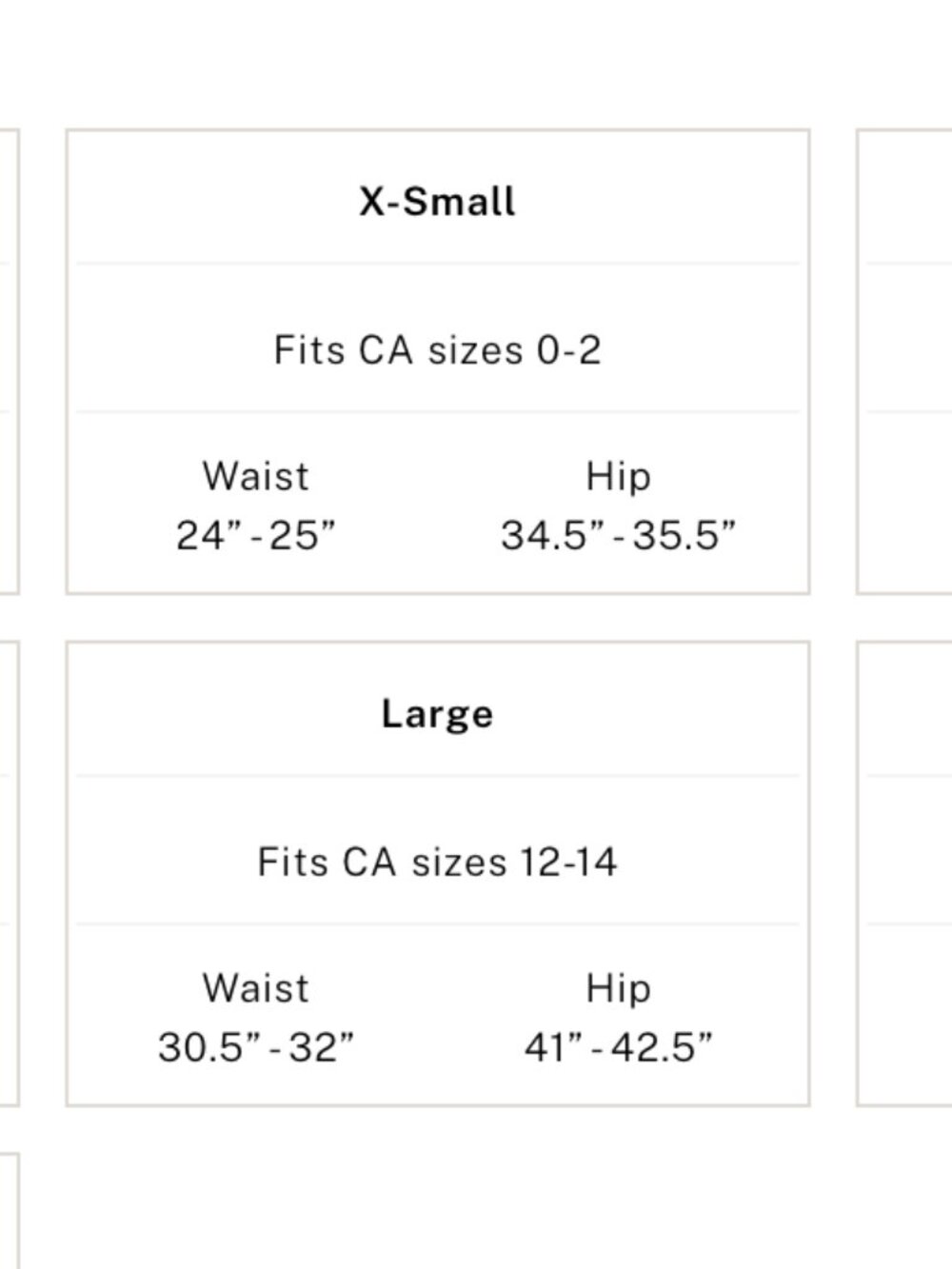This screenshot has width=952, height=1269.
Task: Click the Waist label in the X-Small card
Action: pos(255,476)
